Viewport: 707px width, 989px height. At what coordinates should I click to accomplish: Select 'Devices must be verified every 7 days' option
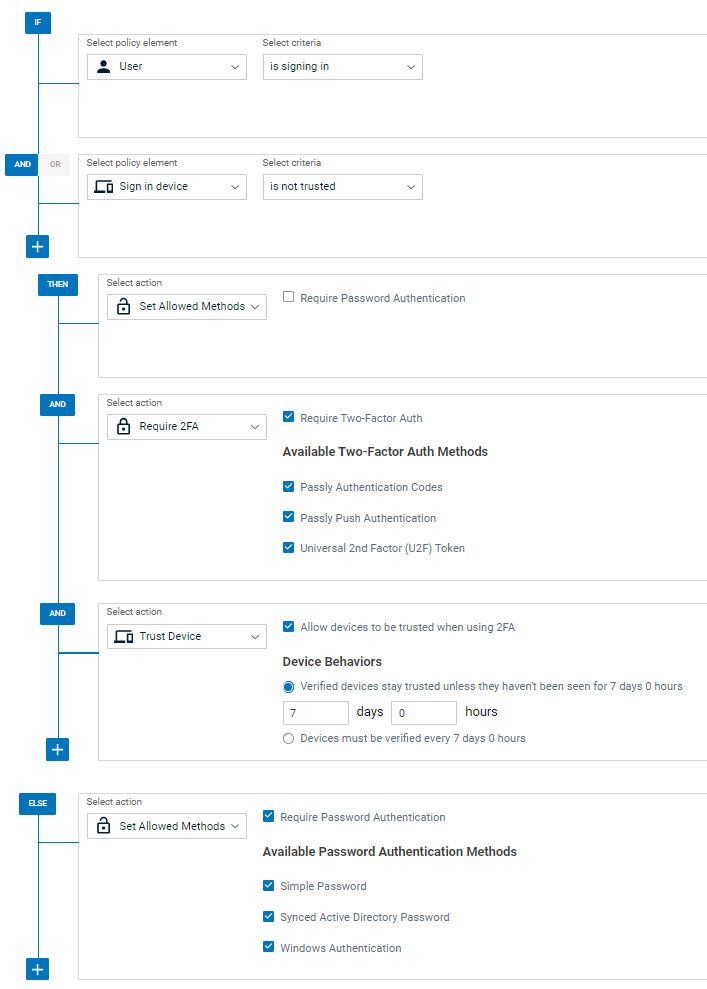click(x=289, y=738)
